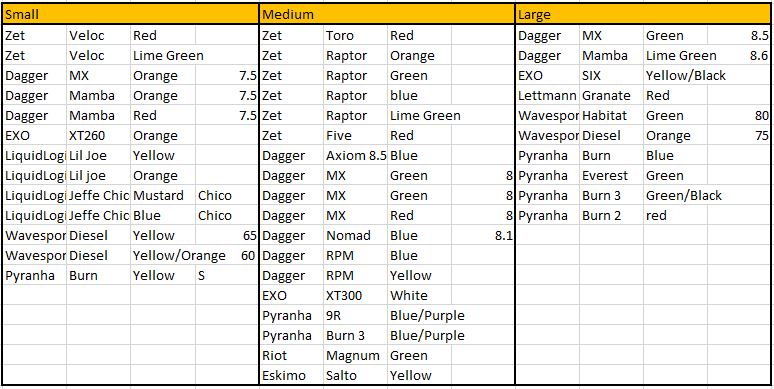Select the Everest cell
This screenshot has height=389, width=774.
coord(612,175)
